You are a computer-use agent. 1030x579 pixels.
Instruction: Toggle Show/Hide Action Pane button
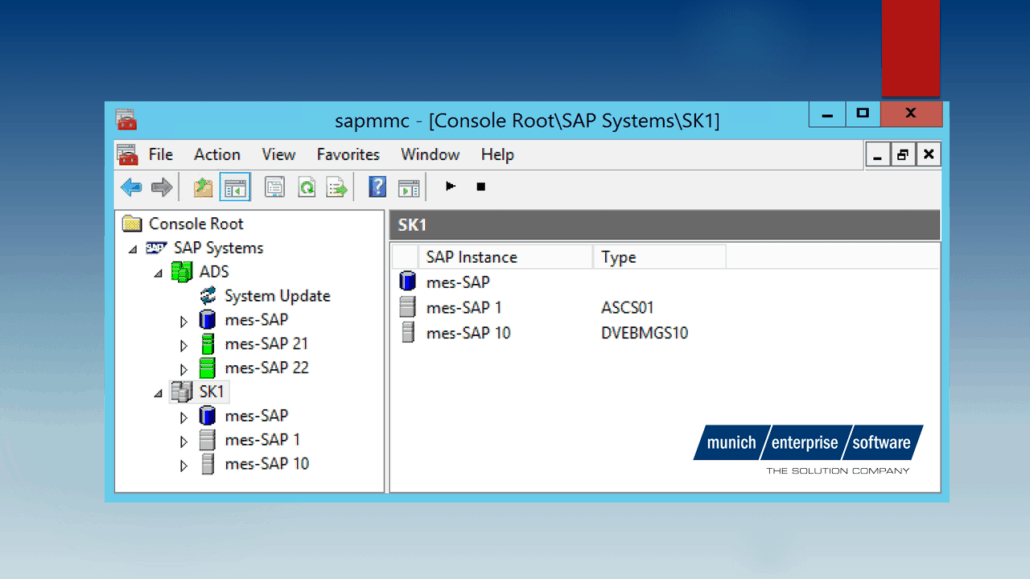(x=408, y=187)
